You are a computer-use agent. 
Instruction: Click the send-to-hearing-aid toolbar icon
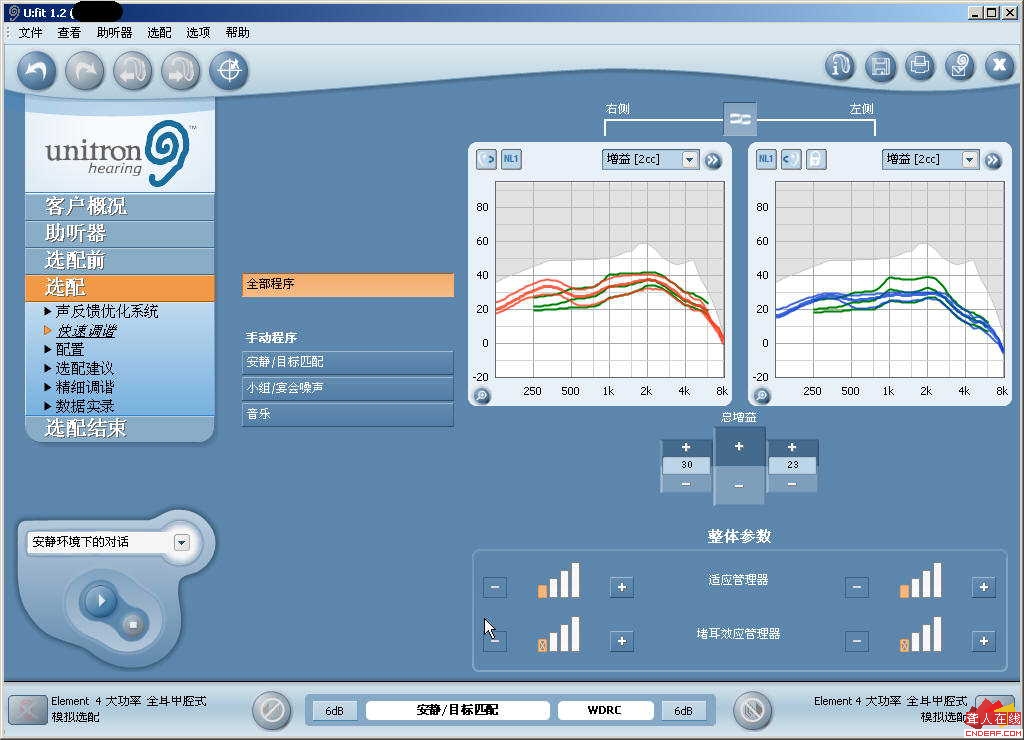[x=181, y=71]
